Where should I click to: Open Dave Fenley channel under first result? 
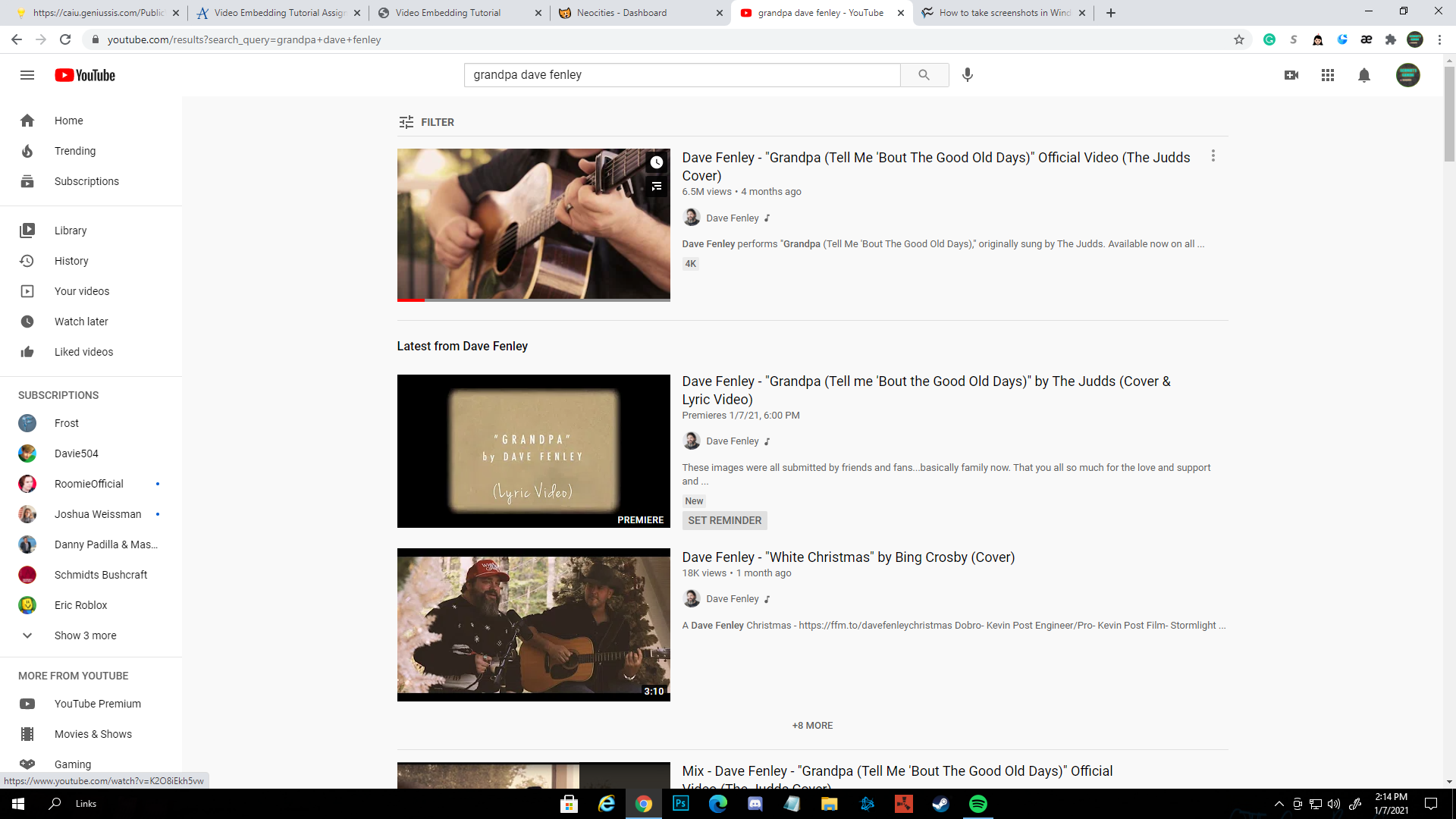tap(733, 218)
